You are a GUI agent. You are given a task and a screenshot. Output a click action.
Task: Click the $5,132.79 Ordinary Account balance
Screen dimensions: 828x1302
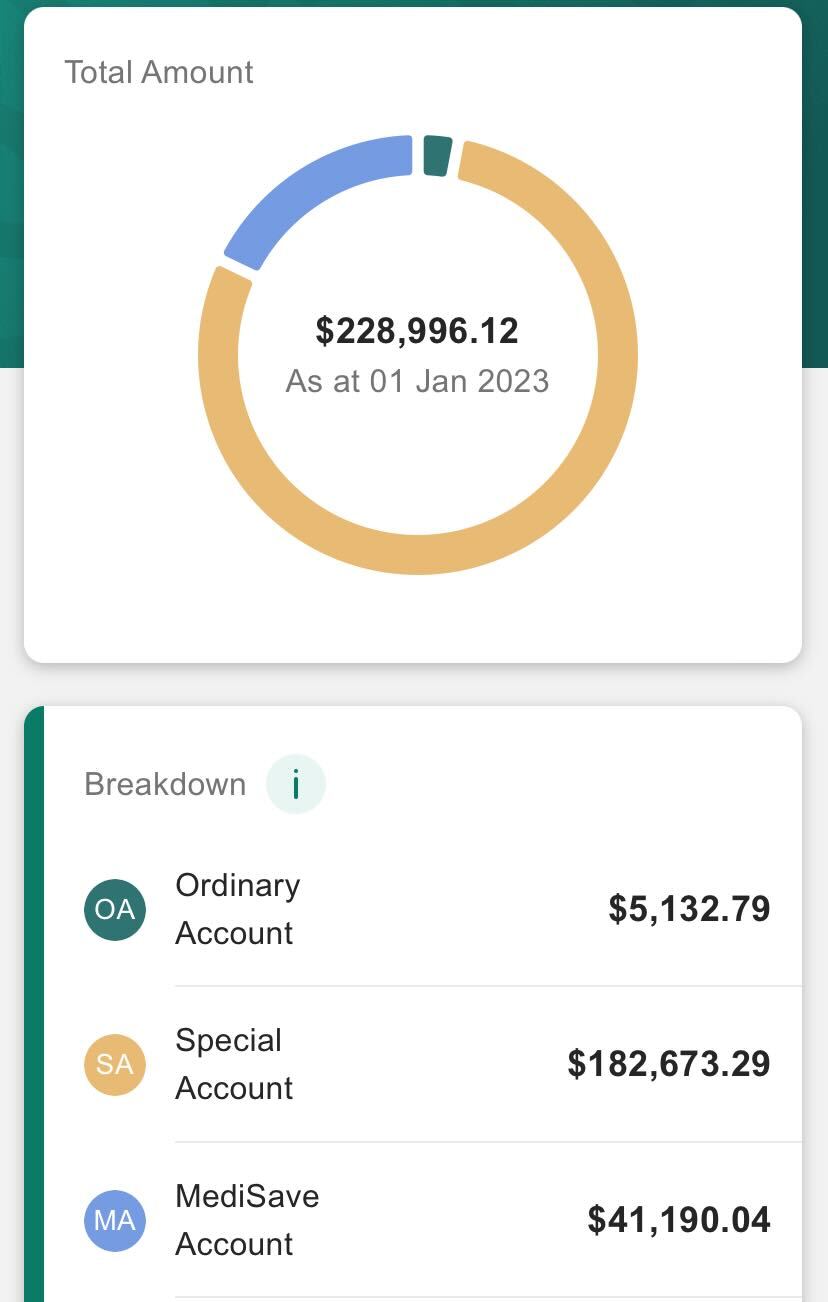[x=690, y=909]
